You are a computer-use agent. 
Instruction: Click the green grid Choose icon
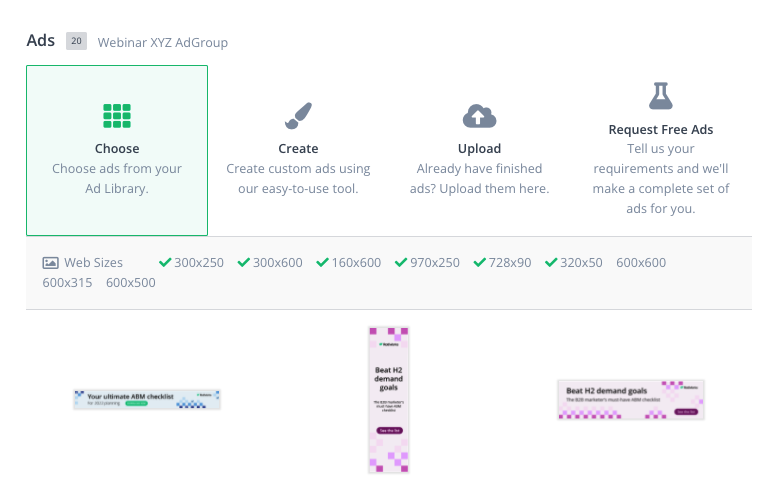pyautogui.click(x=117, y=116)
